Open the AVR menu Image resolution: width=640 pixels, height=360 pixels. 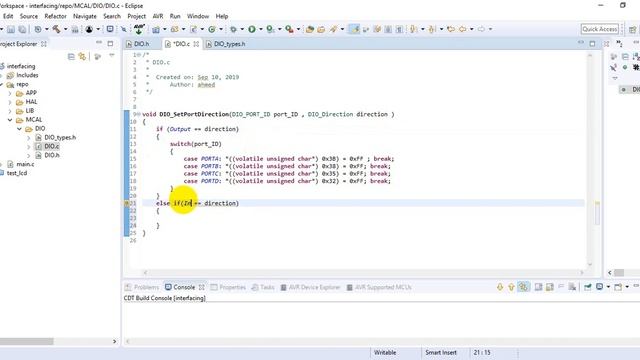click(158, 16)
